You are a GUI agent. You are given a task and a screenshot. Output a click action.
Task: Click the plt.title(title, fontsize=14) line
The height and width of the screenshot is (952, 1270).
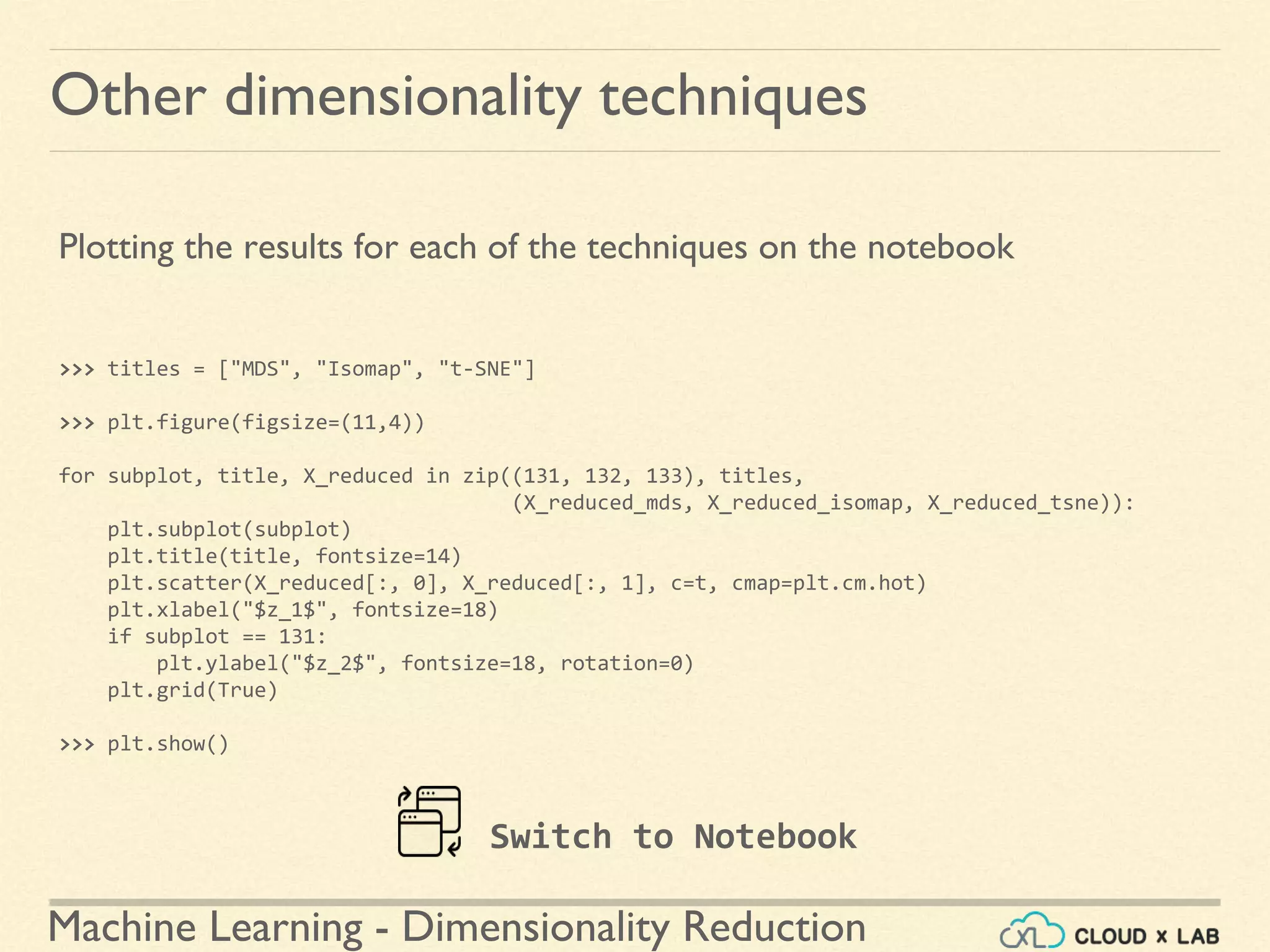(x=285, y=556)
